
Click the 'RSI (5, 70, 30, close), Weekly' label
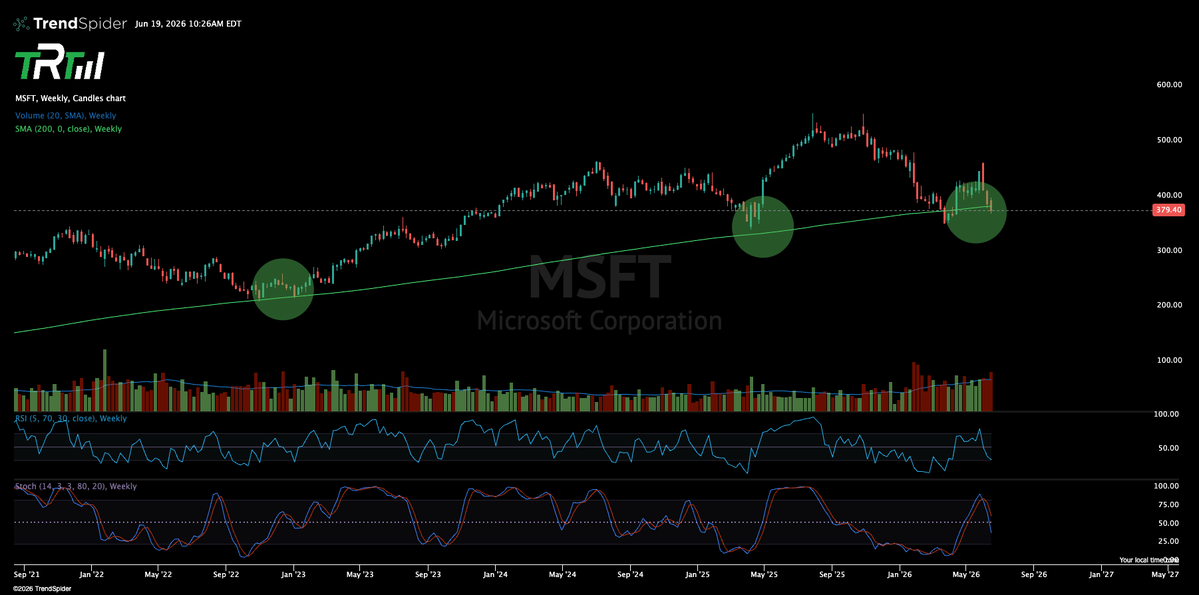tap(70, 419)
